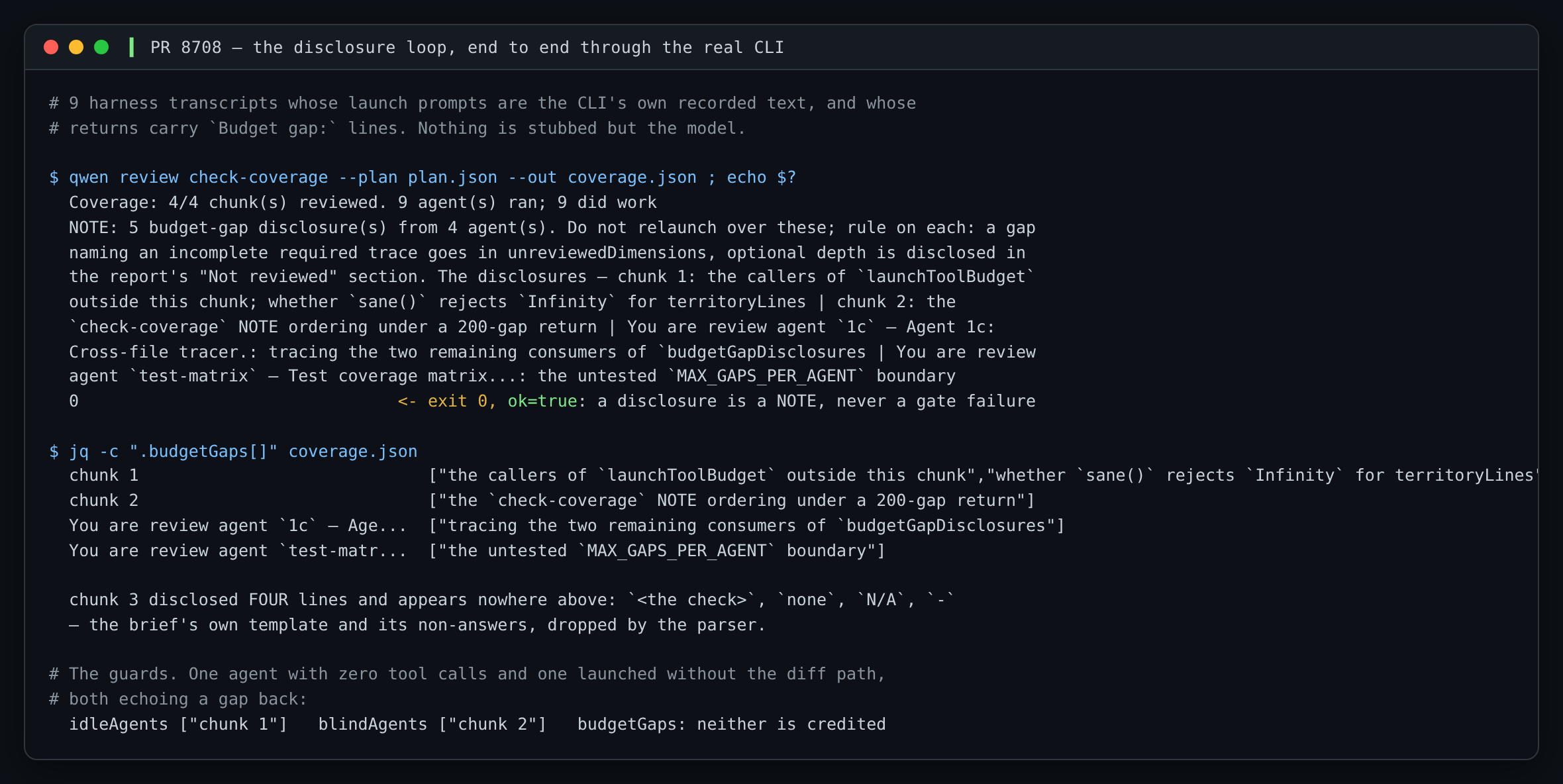
Task: Click the red close window dot
Action: point(51,47)
